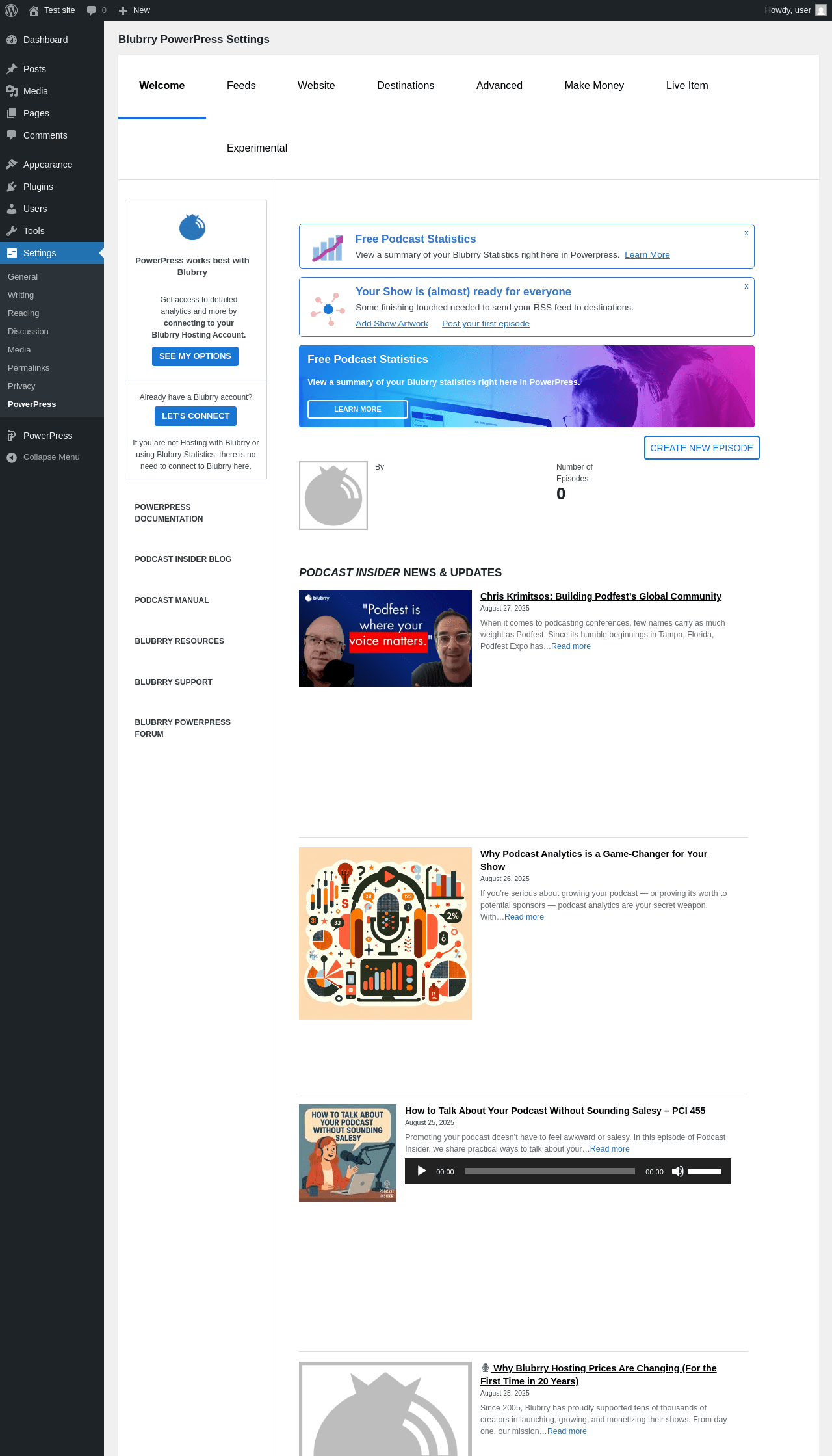Open Blubrry Support link
This screenshot has height=1456, width=832.
pyautogui.click(x=174, y=682)
